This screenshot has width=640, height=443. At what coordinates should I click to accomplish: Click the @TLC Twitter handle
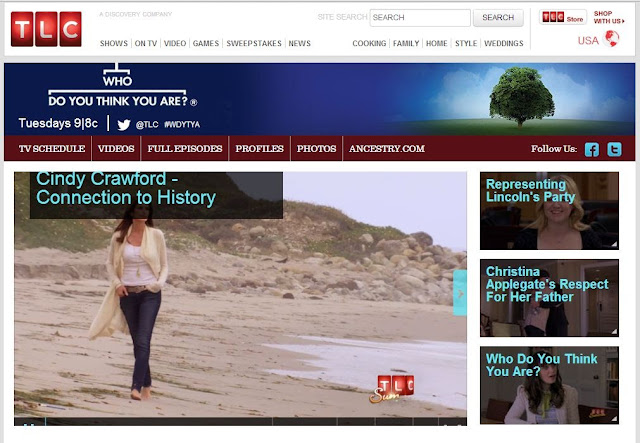(x=147, y=125)
